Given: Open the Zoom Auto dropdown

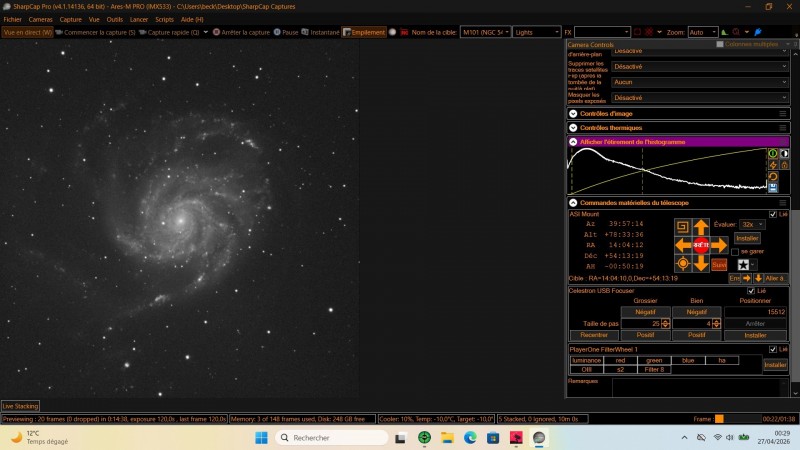Looking at the screenshot, I should click(702, 32).
